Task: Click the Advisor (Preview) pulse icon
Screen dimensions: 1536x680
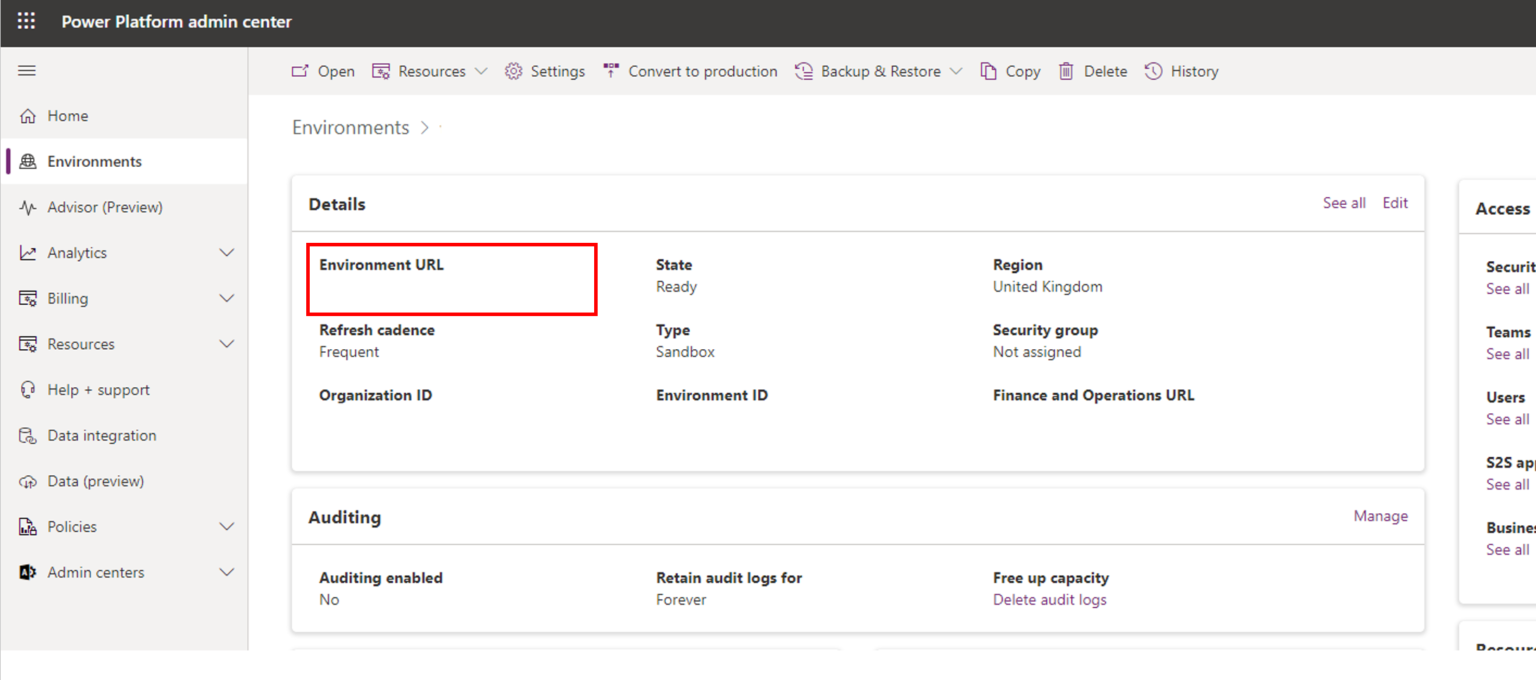Action: (28, 207)
